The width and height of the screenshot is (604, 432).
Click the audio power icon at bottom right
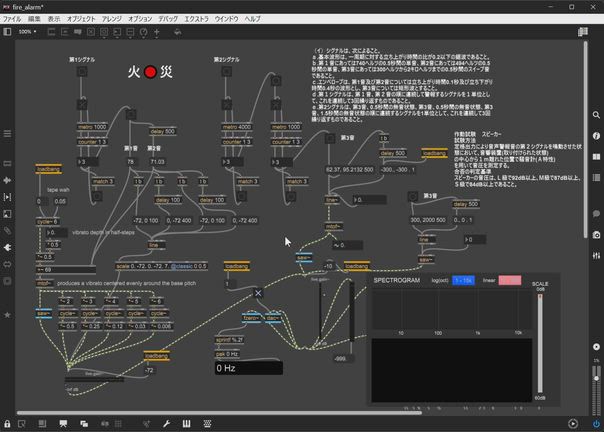click(596, 424)
